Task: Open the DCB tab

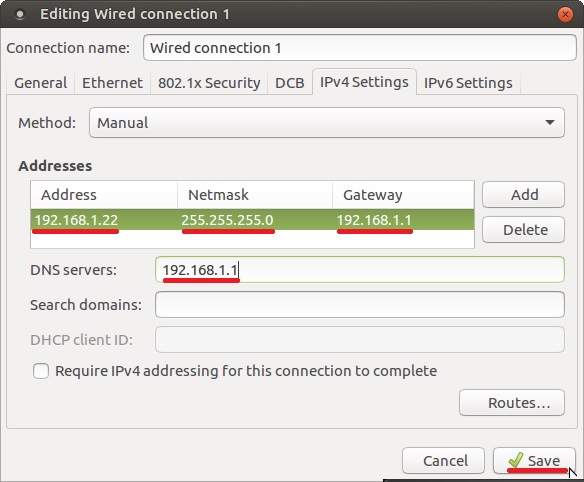Action: click(289, 83)
